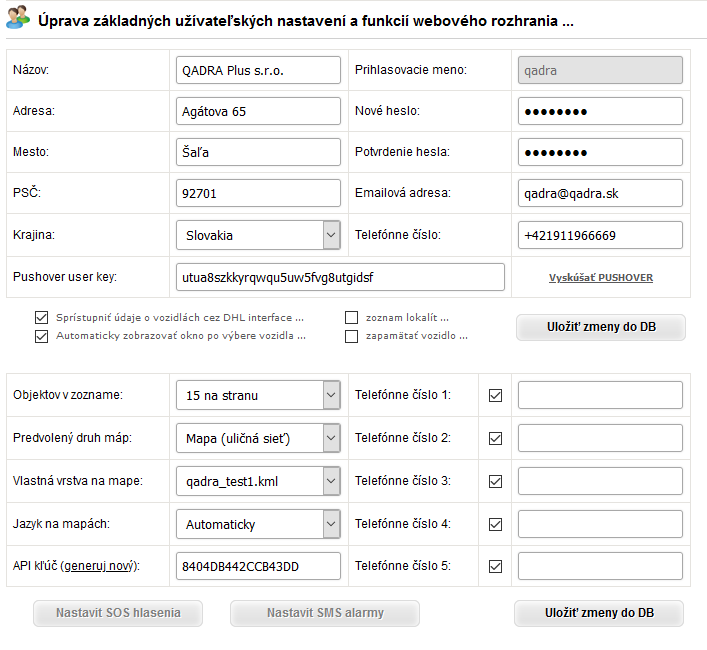This screenshot has width=707, height=650.
Task: Toggle the DHL interface vehicle data checkbox
Action: coord(41,318)
